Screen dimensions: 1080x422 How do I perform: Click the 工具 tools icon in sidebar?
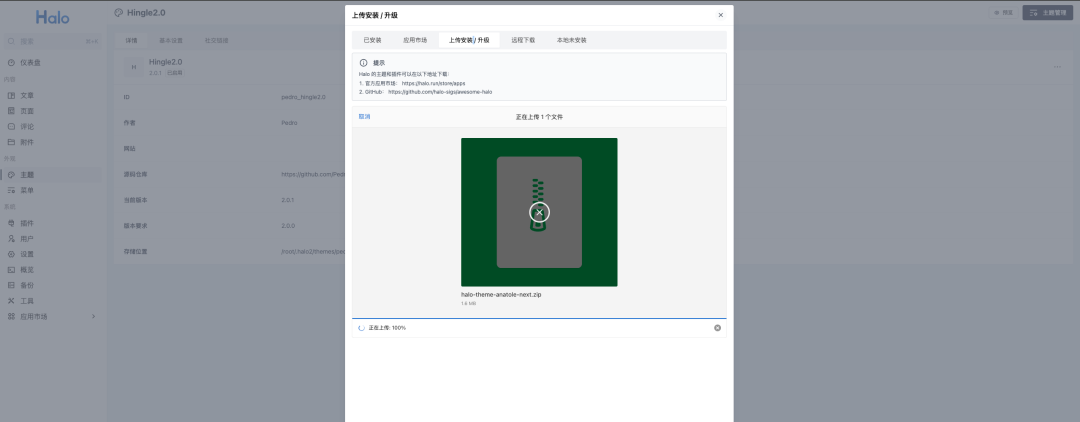point(11,301)
